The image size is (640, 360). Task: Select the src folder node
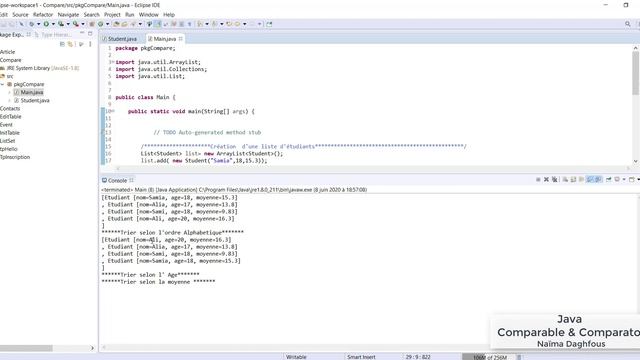[7, 76]
